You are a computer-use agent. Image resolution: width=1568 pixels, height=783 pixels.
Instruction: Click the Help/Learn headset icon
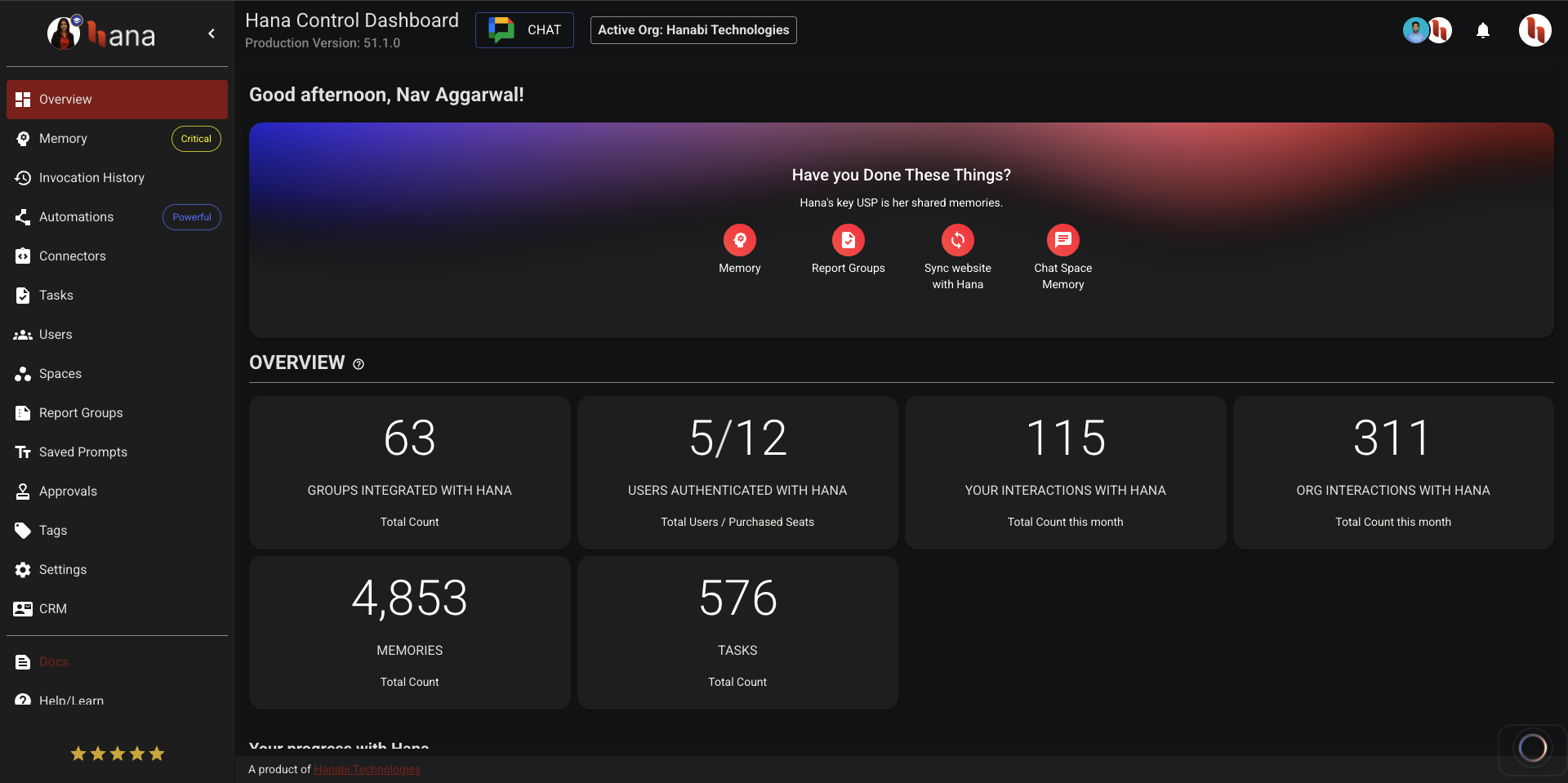[x=23, y=701]
